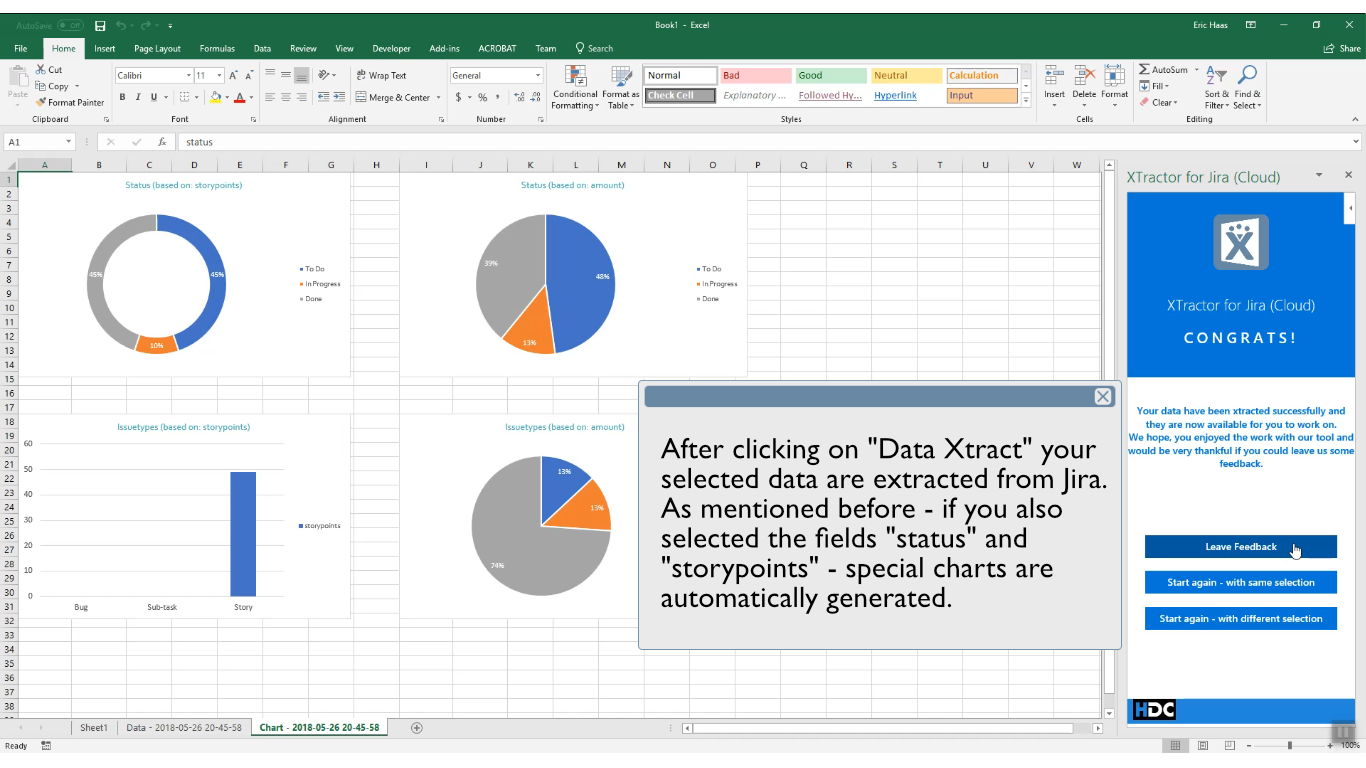1366x768 pixels.
Task: Click Start again - with same selection
Action: pyautogui.click(x=1241, y=582)
